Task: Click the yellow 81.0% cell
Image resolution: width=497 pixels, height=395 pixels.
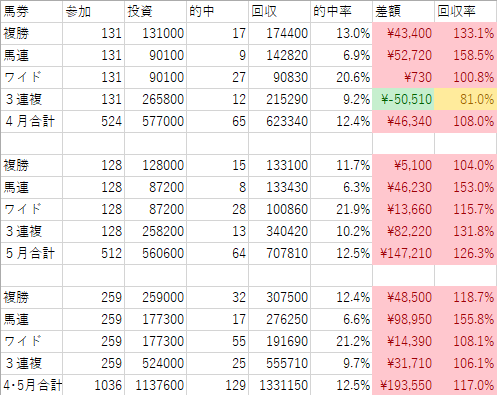Action: pos(466,99)
